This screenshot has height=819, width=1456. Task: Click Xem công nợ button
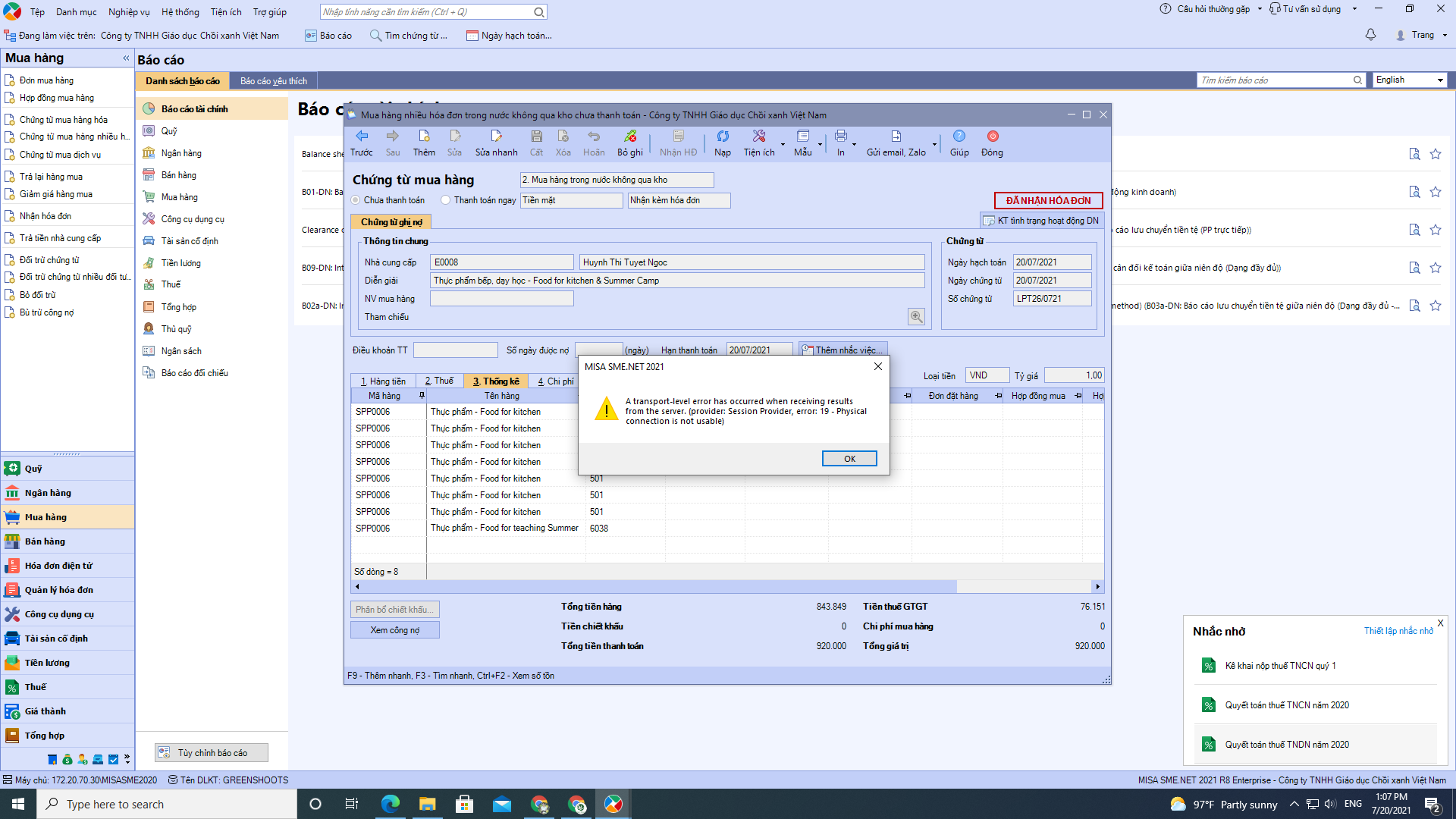[394, 630]
